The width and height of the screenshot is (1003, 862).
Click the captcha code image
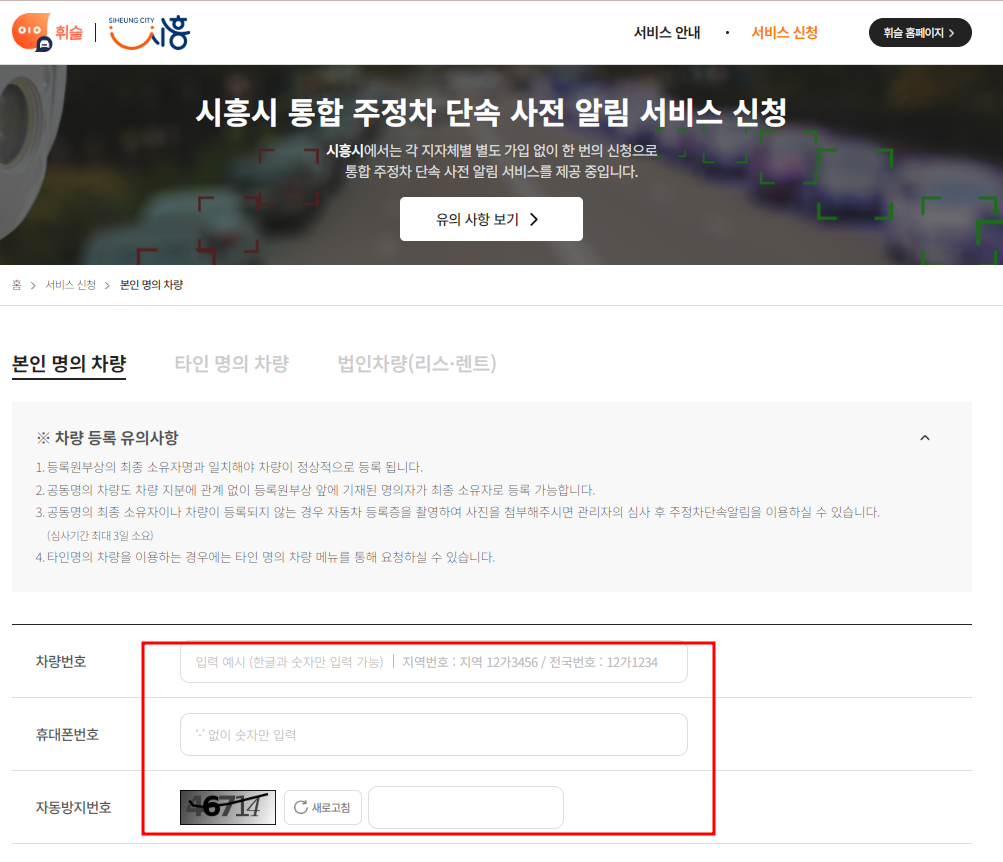click(x=226, y=807)
